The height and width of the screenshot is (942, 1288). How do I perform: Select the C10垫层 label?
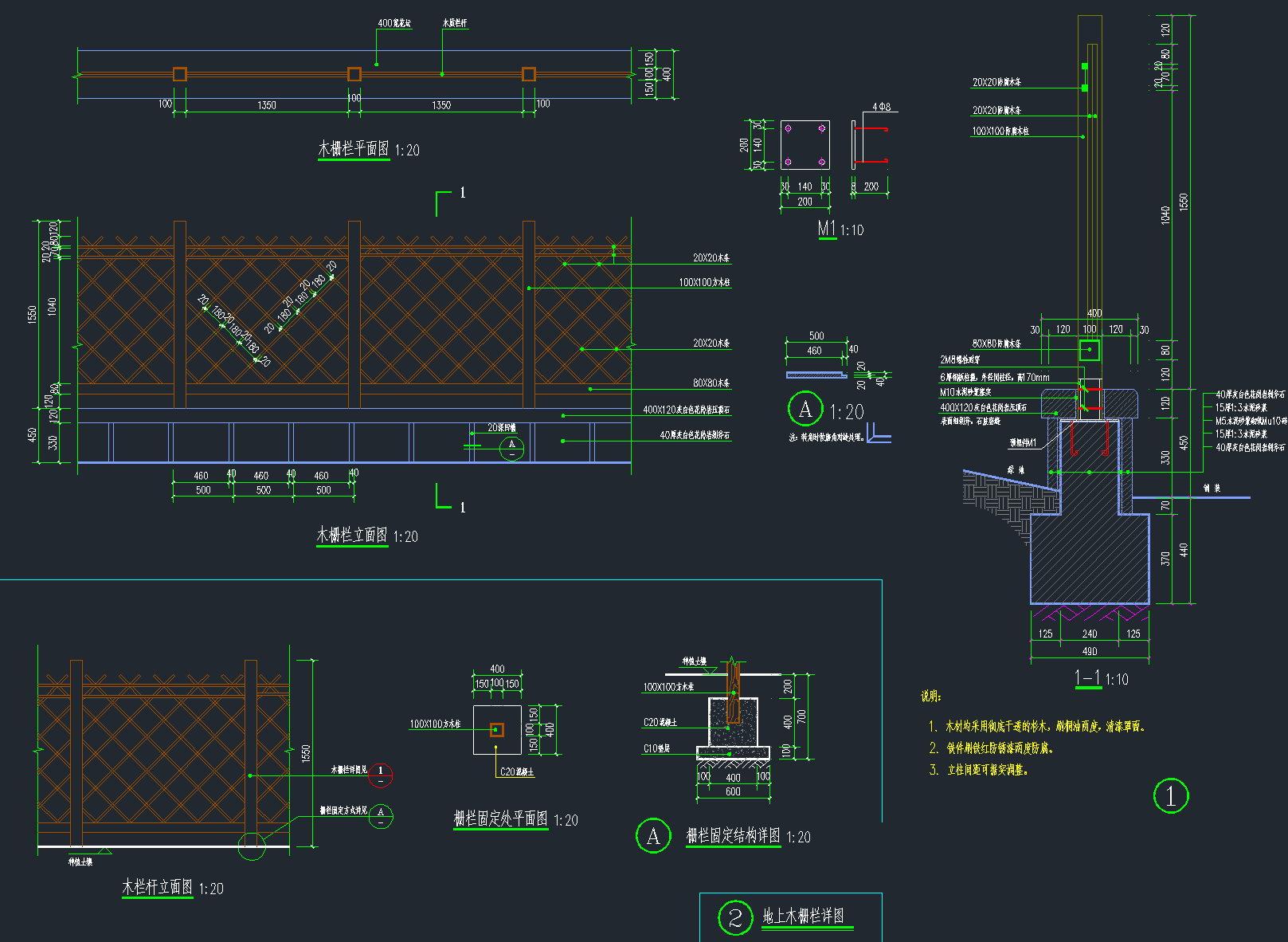(x=657, y=748)
